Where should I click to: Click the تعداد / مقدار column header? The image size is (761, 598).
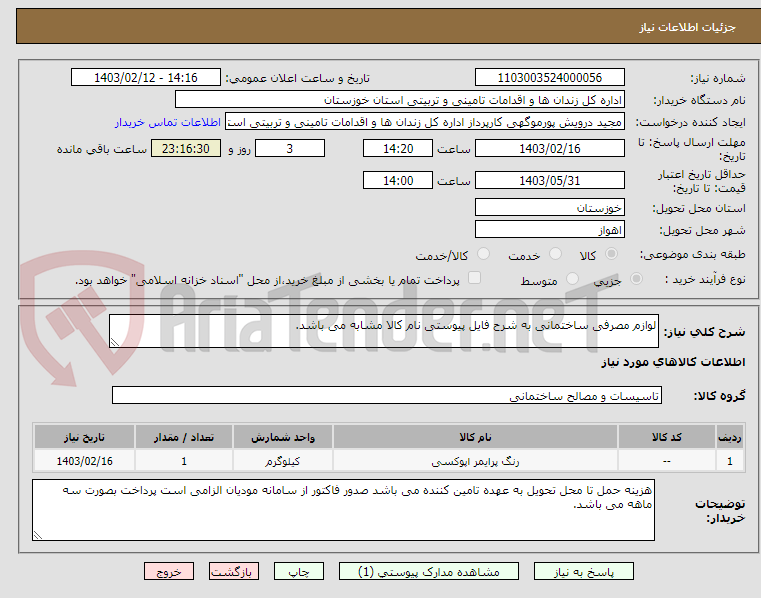click(x=184, y=437)
